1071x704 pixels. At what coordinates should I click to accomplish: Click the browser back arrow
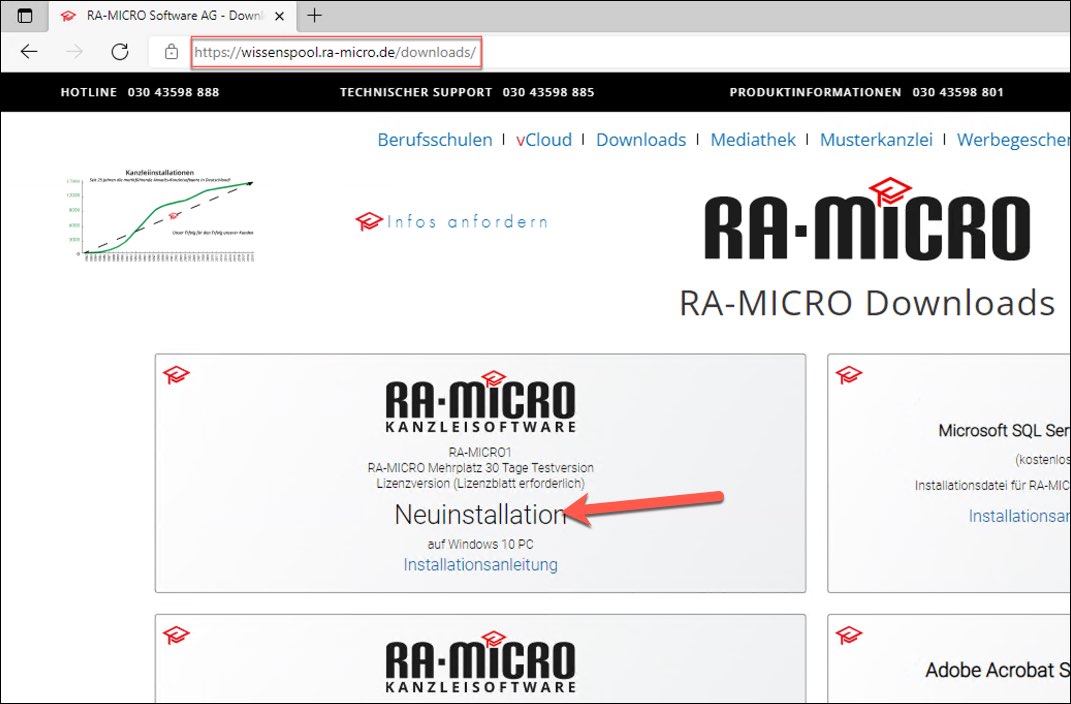pos(29,51)
